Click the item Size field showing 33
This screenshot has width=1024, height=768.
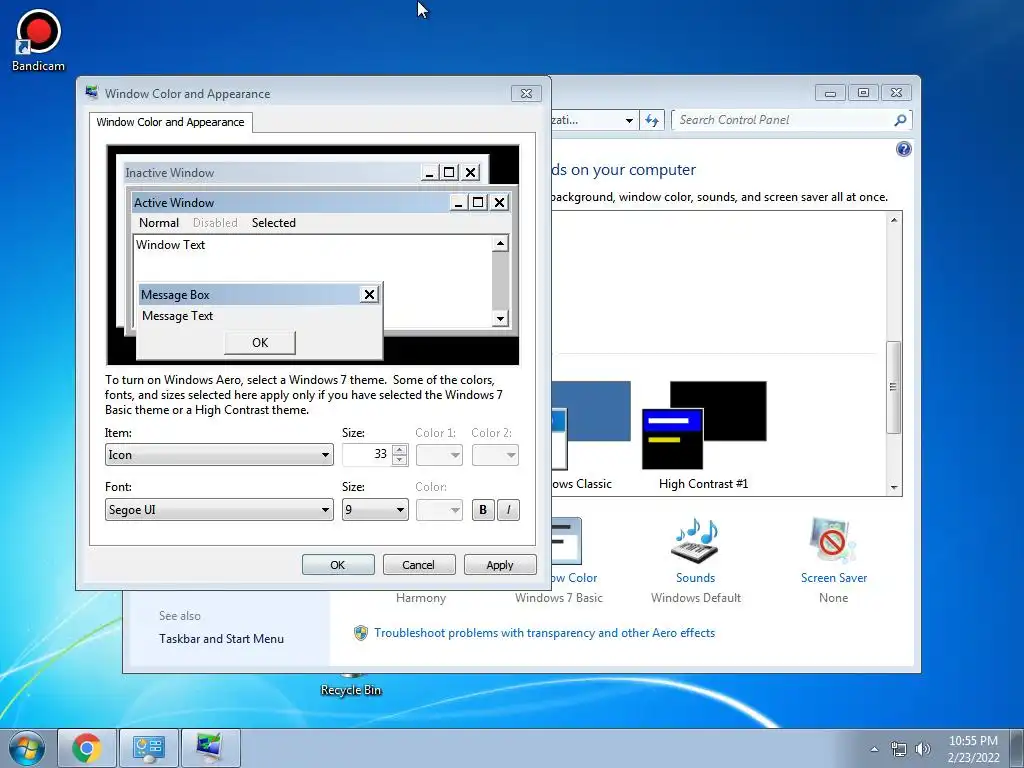pyautogui.click(x=367, y=455)
